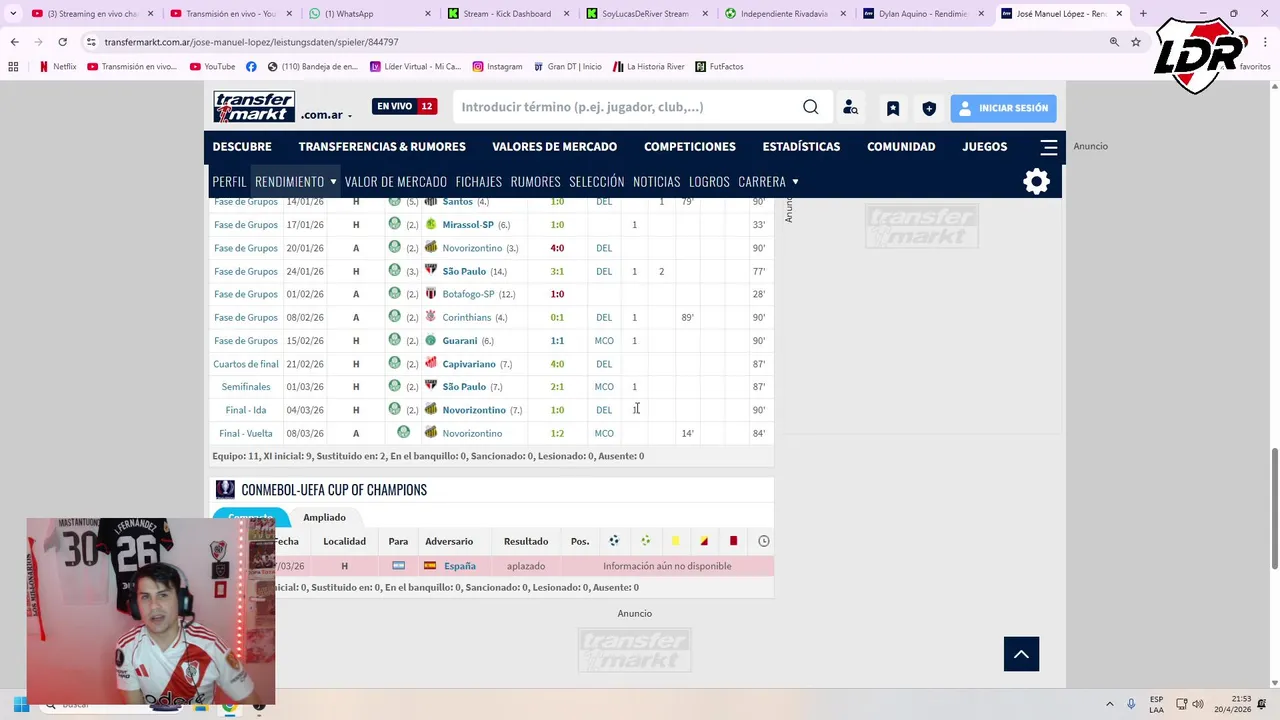The height and width of the screenshot is (720, 1280).
Task: Switch to the Ampliado tab
Action: pos(325,517)
